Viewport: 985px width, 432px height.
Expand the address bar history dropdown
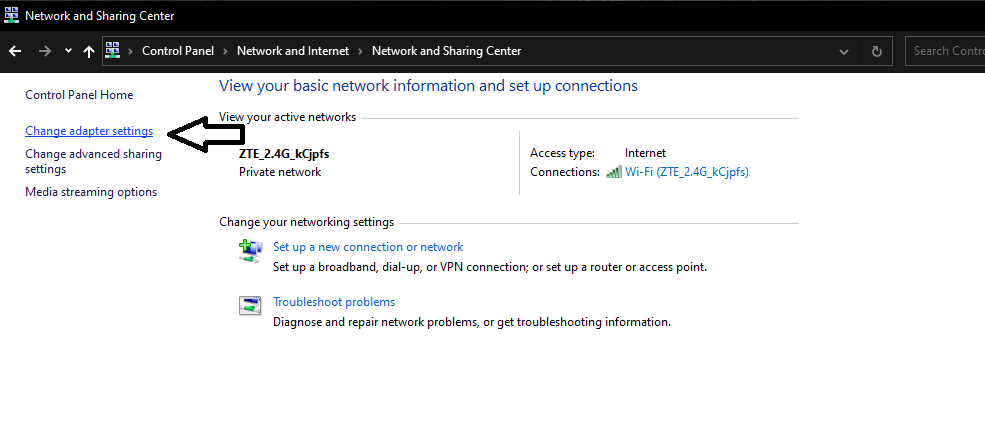coord(844,51)
